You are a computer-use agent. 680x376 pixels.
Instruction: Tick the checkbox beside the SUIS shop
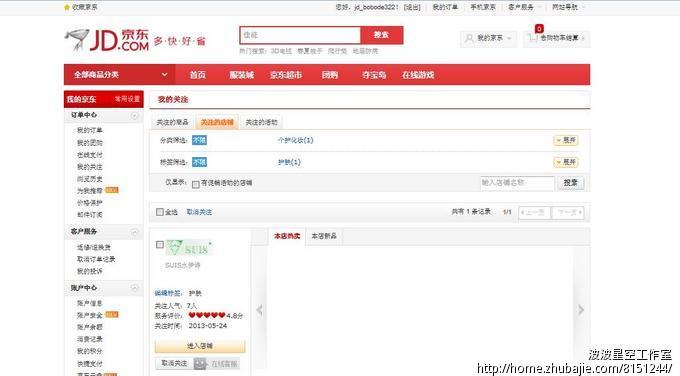click(160, 245)
